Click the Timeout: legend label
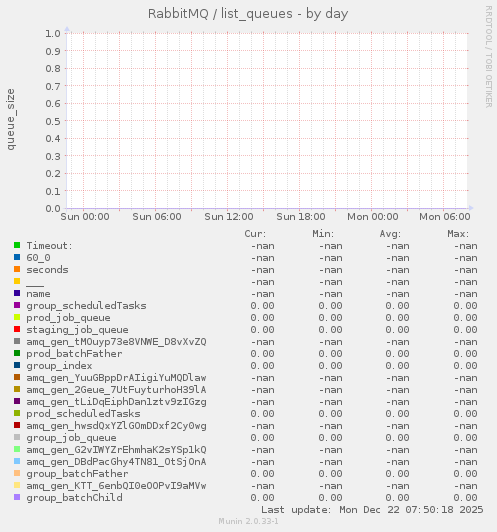This screenshot has height=532, width=497. point(50,246)
